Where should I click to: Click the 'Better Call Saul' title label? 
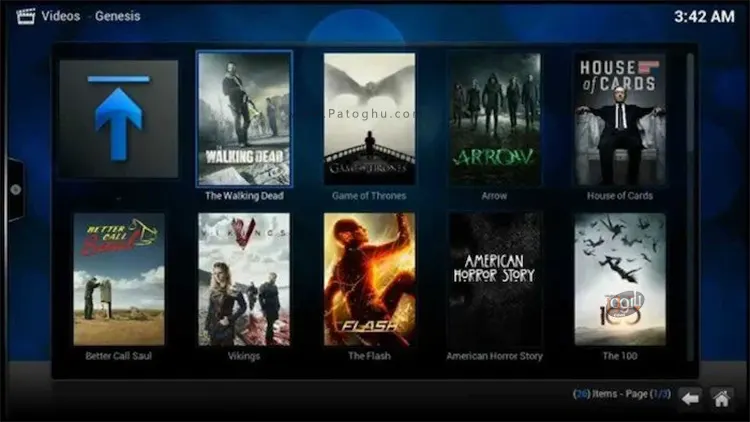click(119, 356)
